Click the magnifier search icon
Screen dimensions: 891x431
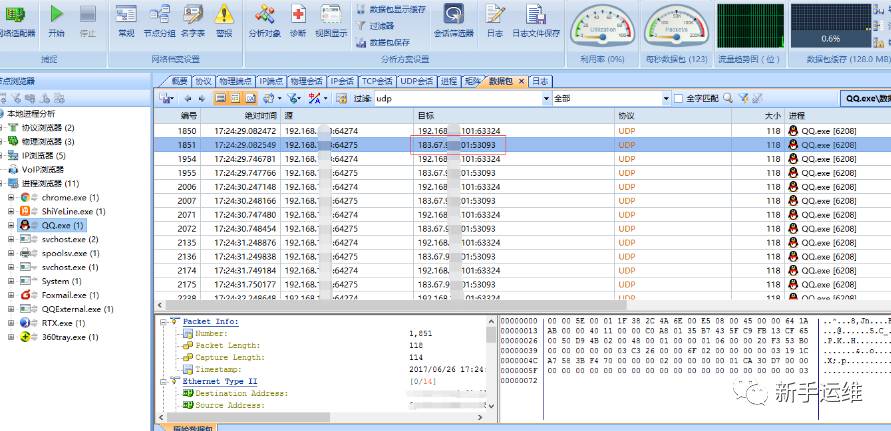pos(727,98)
